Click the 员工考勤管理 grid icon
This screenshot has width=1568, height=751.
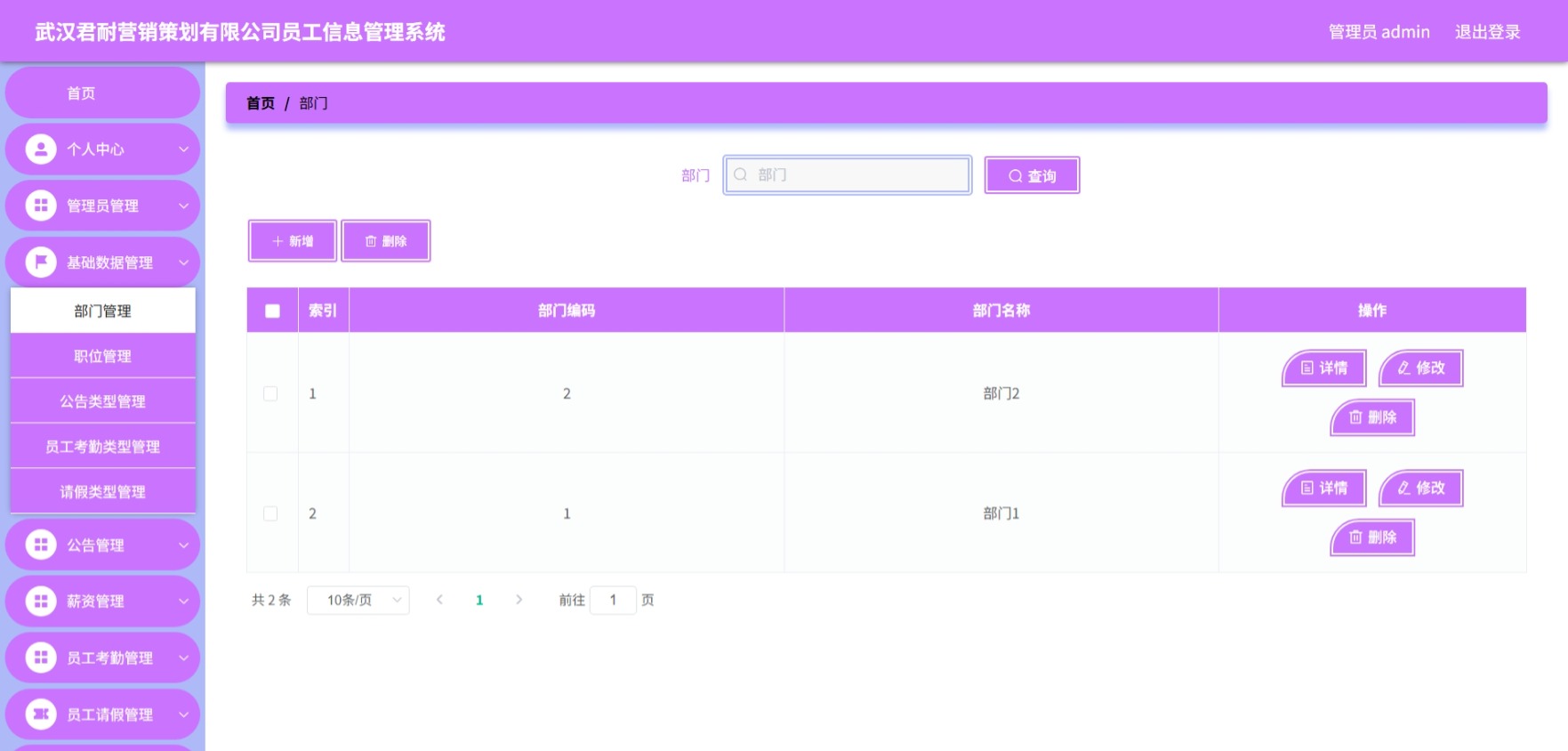click(x=41, y=658)
